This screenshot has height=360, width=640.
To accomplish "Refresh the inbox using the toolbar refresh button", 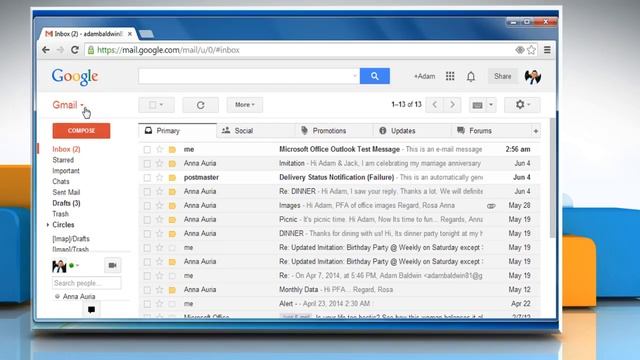I will [200, 105].
